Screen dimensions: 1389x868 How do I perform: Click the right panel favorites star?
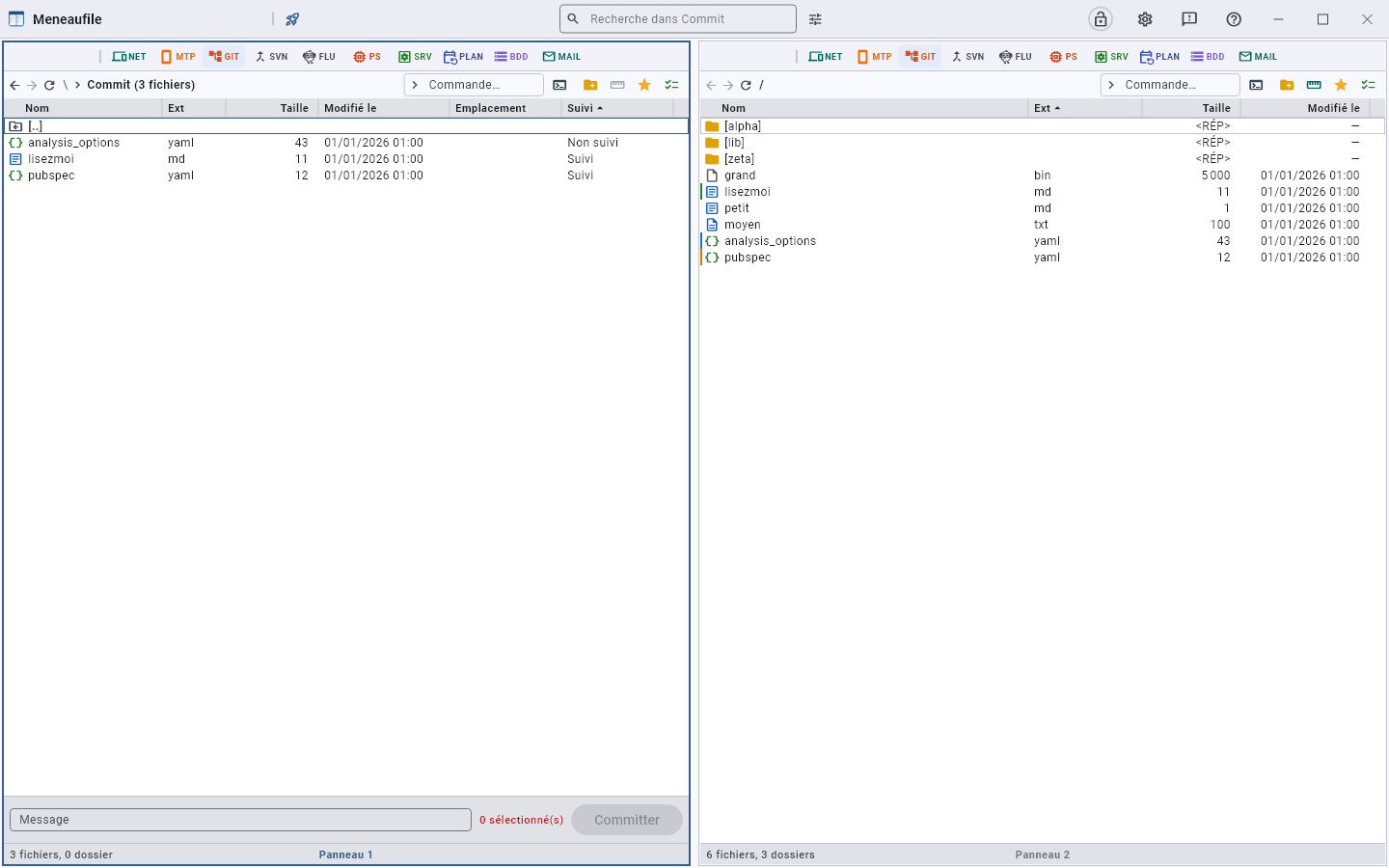[1341, 85]
